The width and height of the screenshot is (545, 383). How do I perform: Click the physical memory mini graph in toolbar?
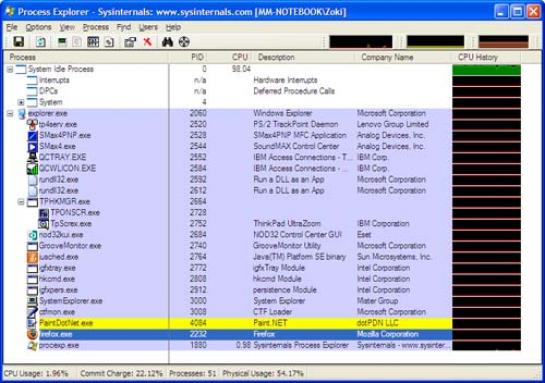coord(503,42)
